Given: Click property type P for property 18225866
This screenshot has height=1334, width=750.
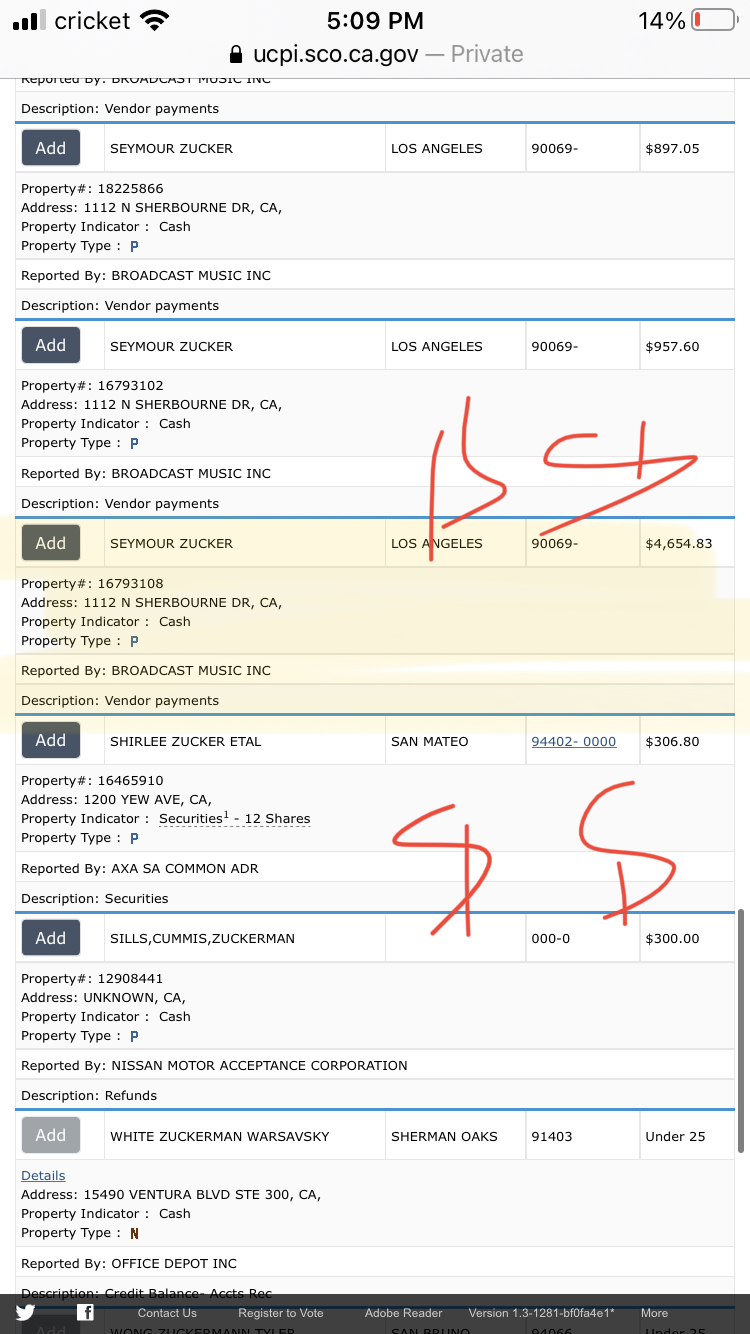Looking at the screenshot, I should point(134,246).
